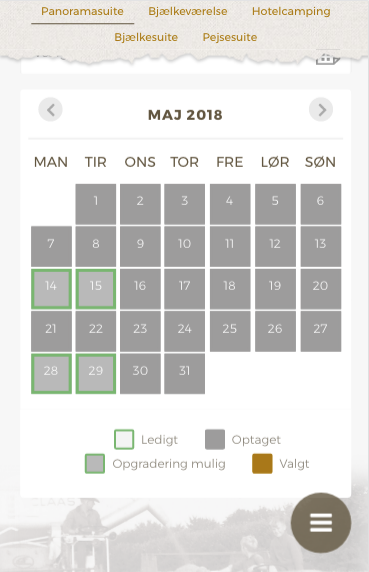The height and width of the screenshot is (572, 369).
Task: Open the Bjælkesuite tab
Action: [x=146, y=37]
